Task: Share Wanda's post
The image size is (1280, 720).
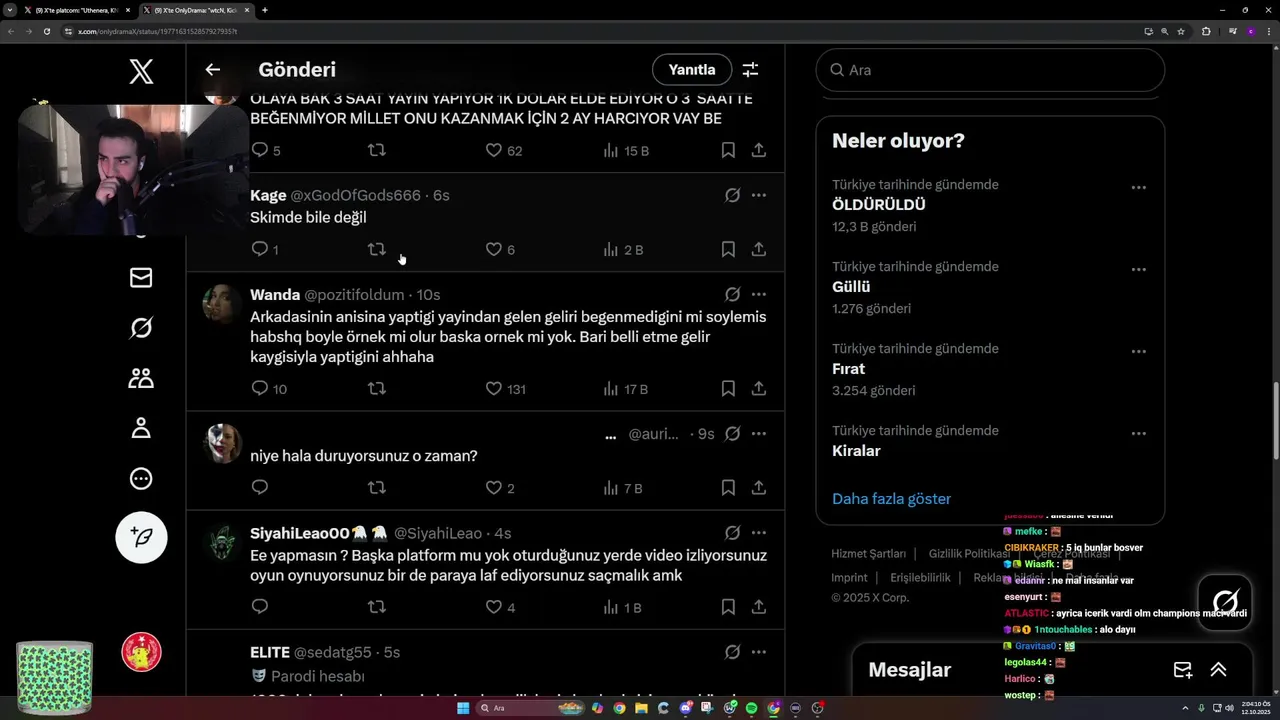Action: click(759, 388)
